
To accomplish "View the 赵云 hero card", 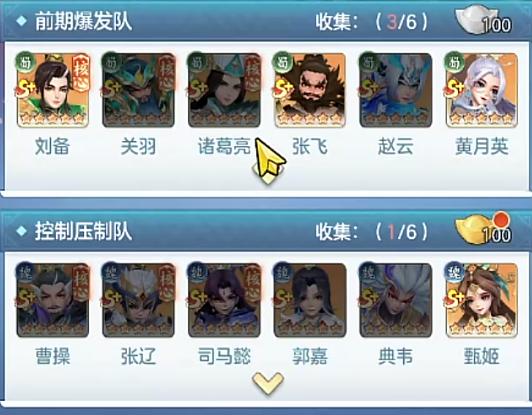I will [x=396, y=90].
